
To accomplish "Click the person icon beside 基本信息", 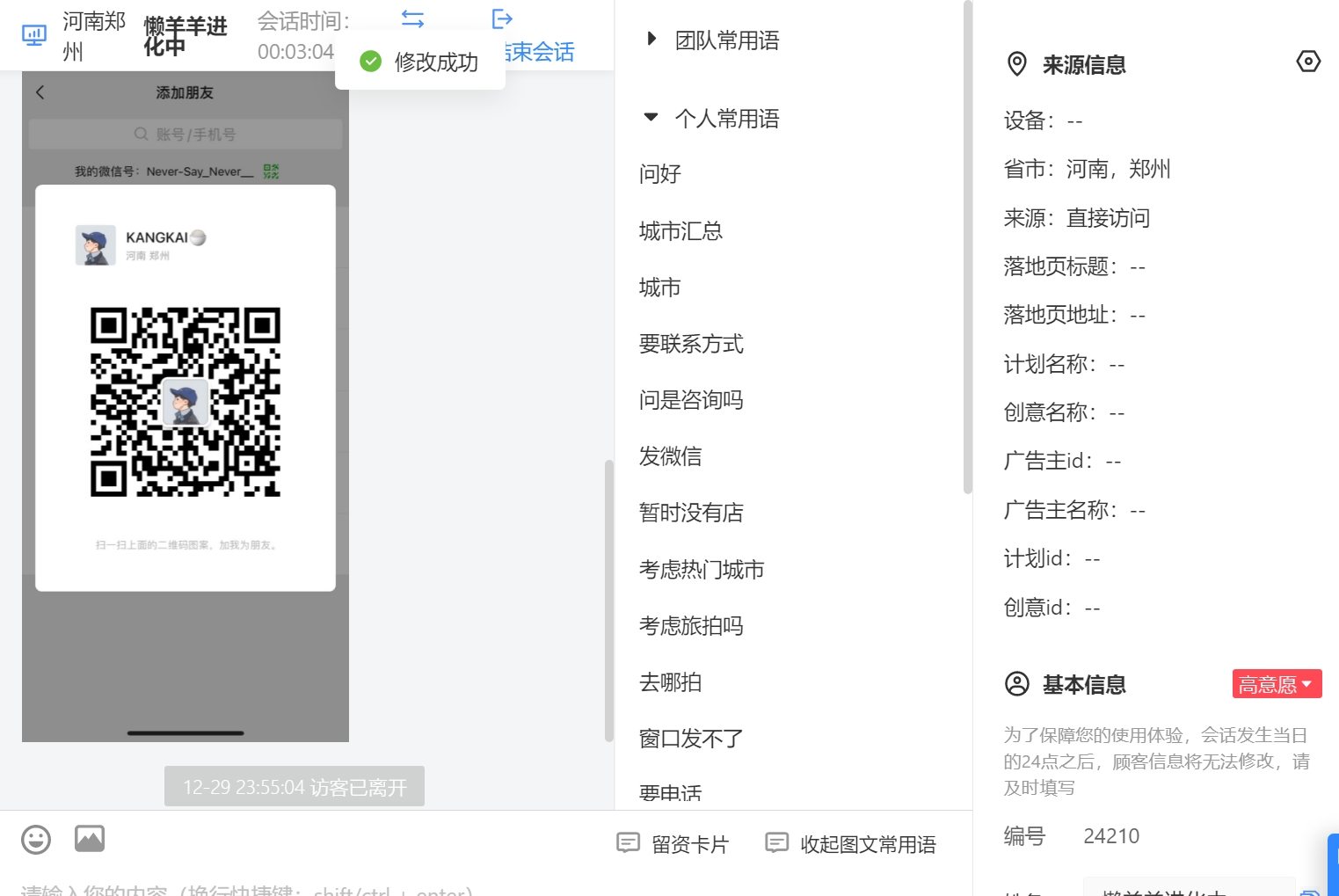I will (x=1016, y=684).
